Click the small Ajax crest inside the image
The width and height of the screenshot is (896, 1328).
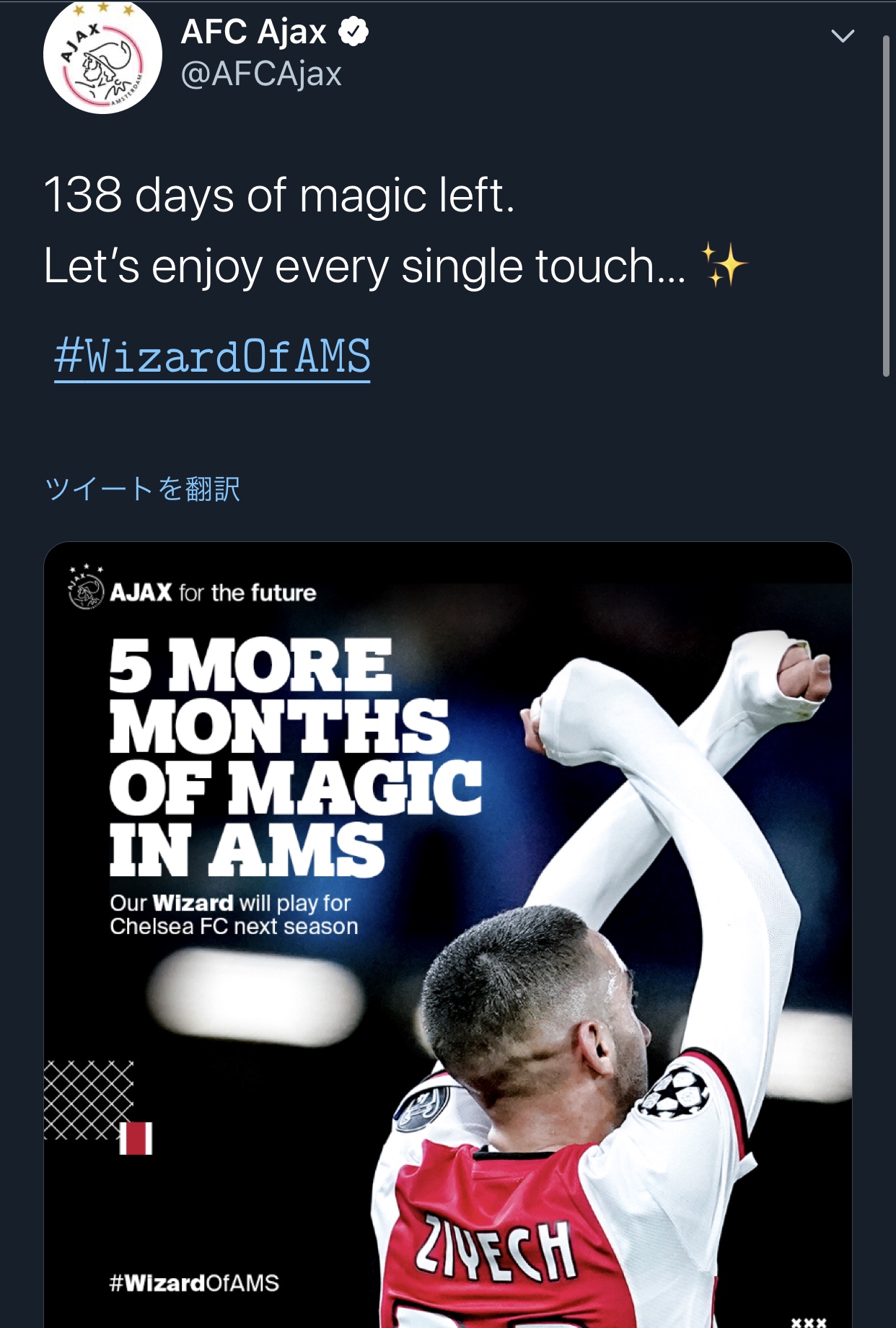coord(86,587)
